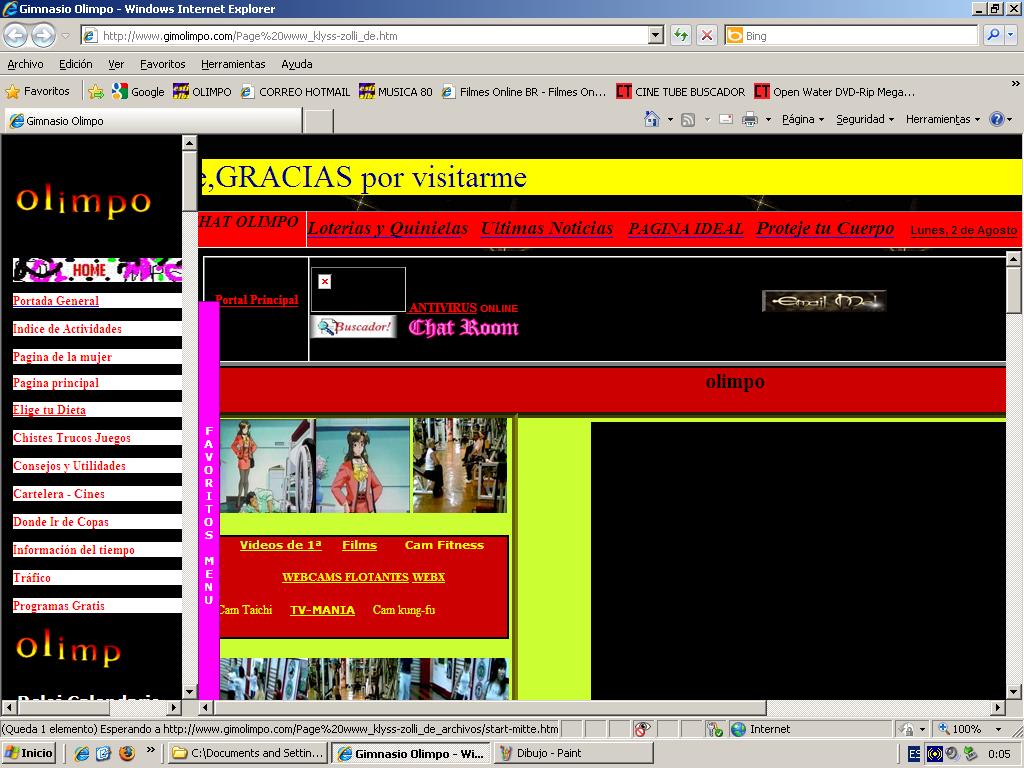Open the address bar URL dropdown
Screen dimensions: 1024x768
coord(656,35)
